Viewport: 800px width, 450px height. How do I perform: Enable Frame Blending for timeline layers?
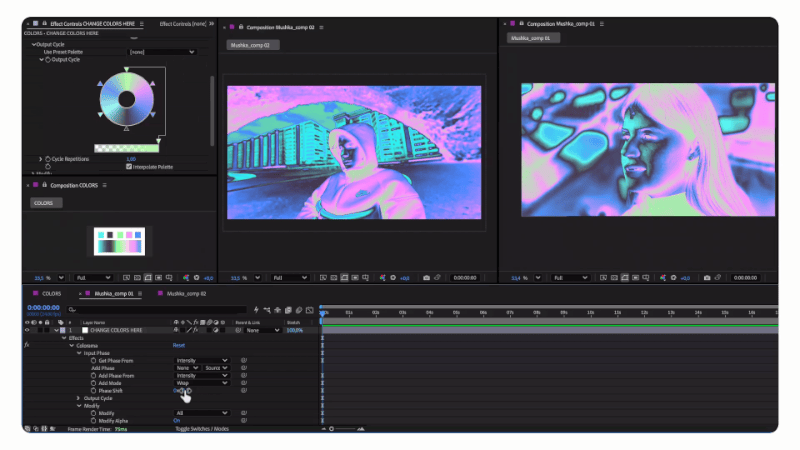point(288,310)
